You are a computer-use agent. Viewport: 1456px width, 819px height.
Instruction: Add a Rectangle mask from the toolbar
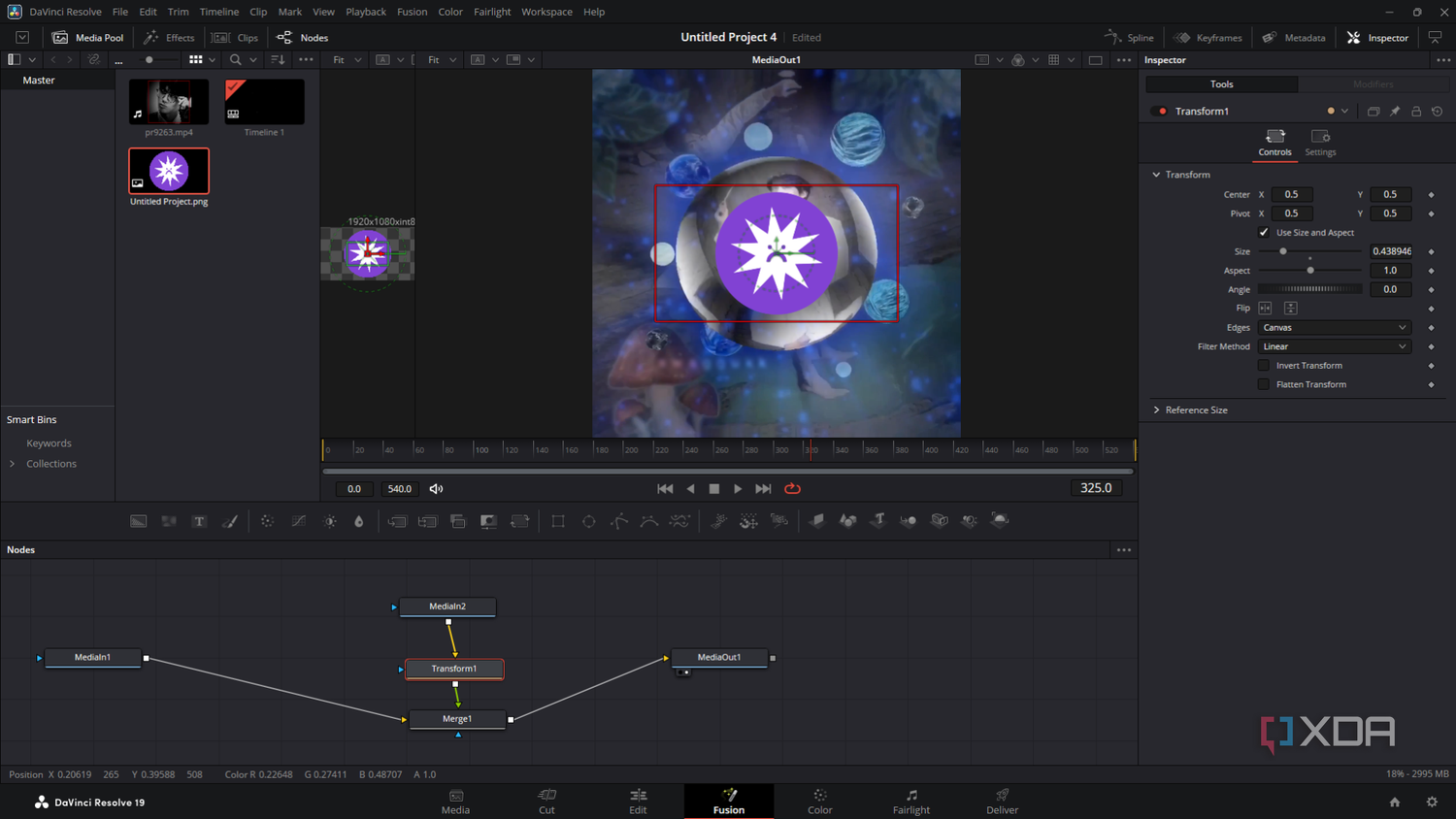tap(558, 521)
